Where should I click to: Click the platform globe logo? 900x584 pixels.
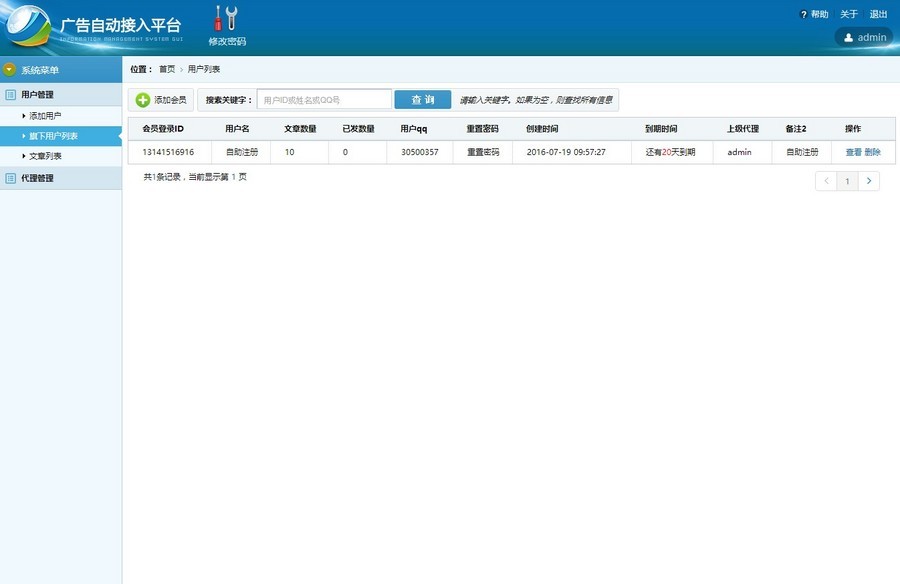(x=27, y=26)
